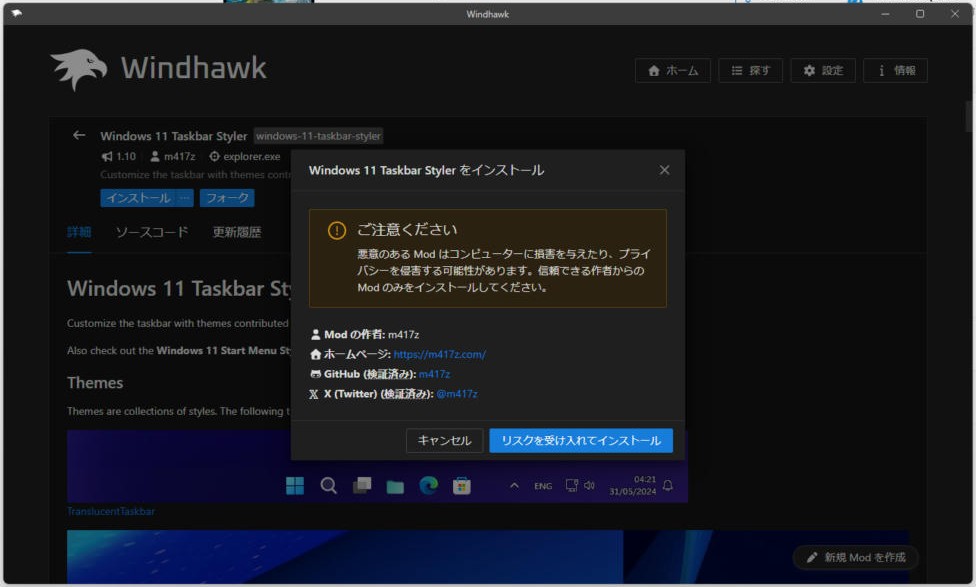Click キャンセル to cancel installation
Screen dimensions: 976x587
tap(444, 441)
